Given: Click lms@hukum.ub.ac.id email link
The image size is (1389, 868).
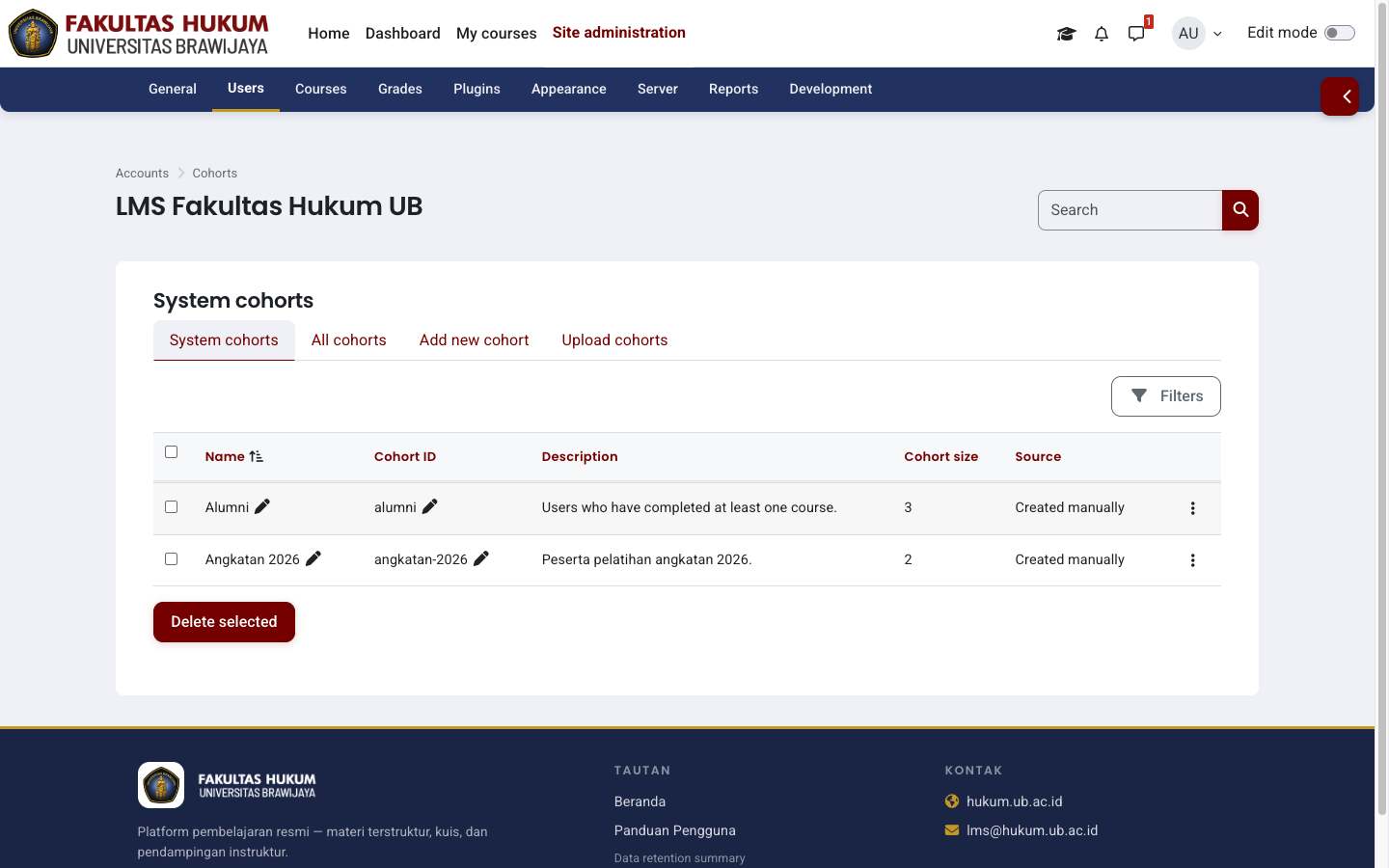Looking at the screenshot, I should [x=1032, y=830].
